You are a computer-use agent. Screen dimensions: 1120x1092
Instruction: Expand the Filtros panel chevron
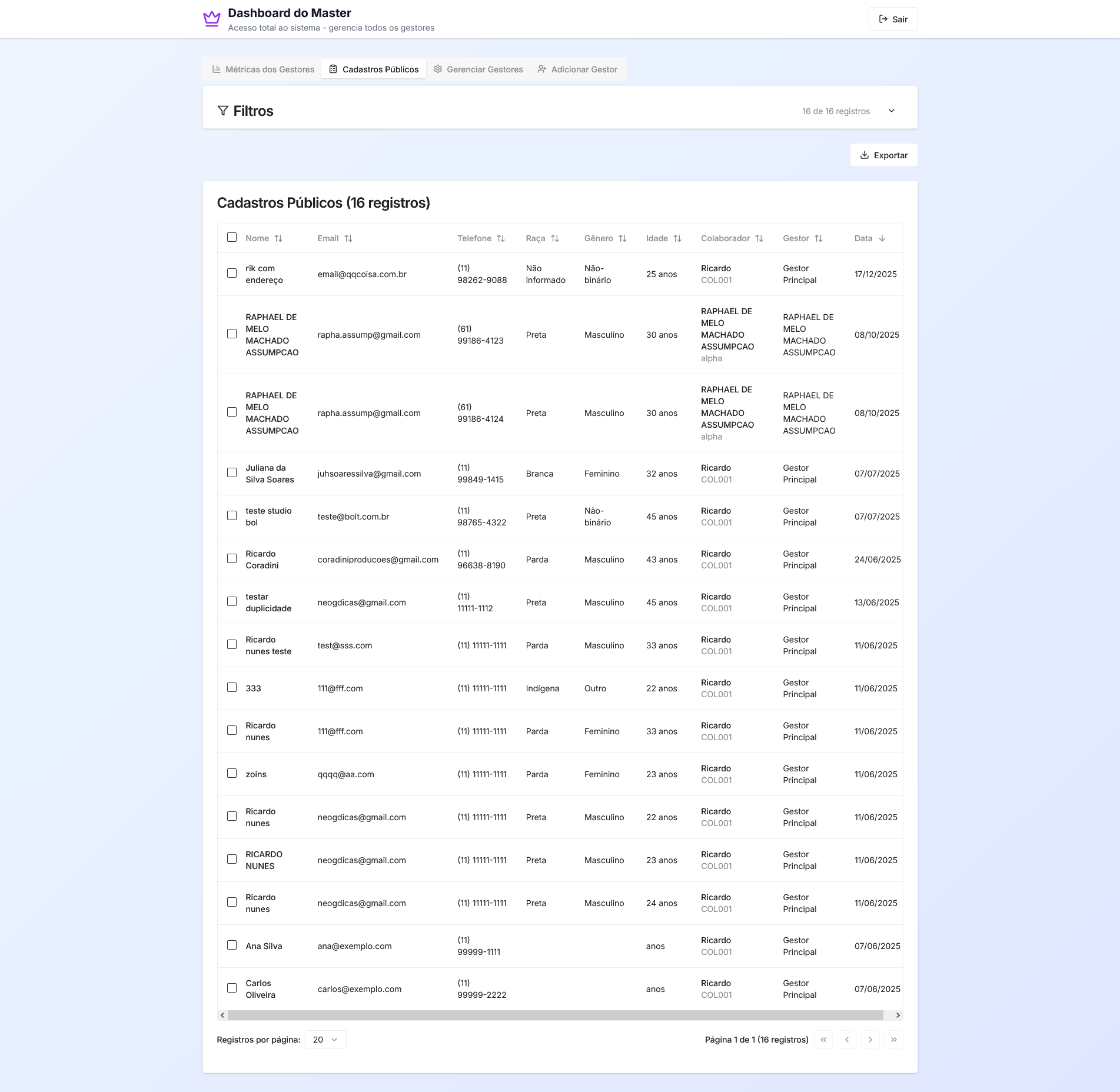tap(892, 111)
